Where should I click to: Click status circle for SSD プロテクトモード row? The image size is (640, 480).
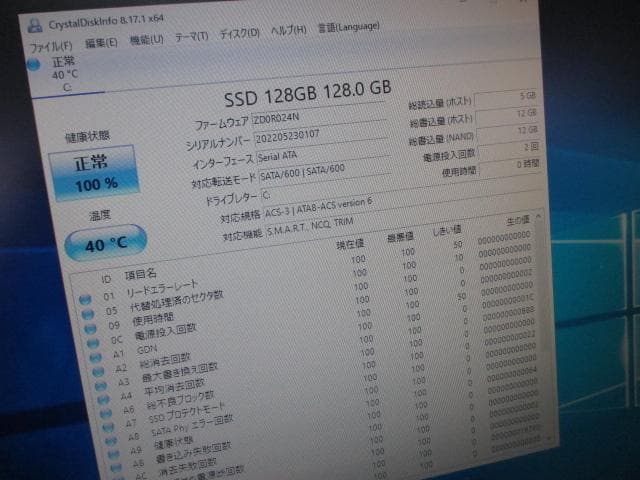point(108,427)
